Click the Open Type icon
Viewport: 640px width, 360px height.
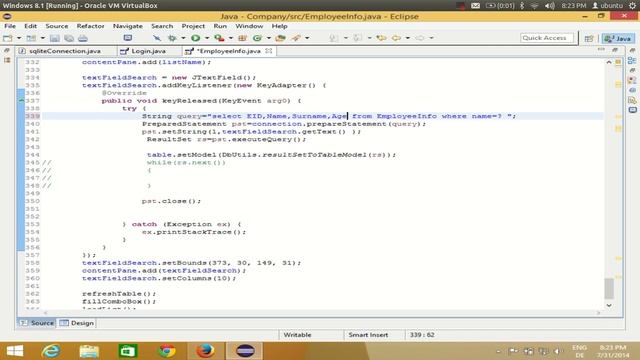280,38
